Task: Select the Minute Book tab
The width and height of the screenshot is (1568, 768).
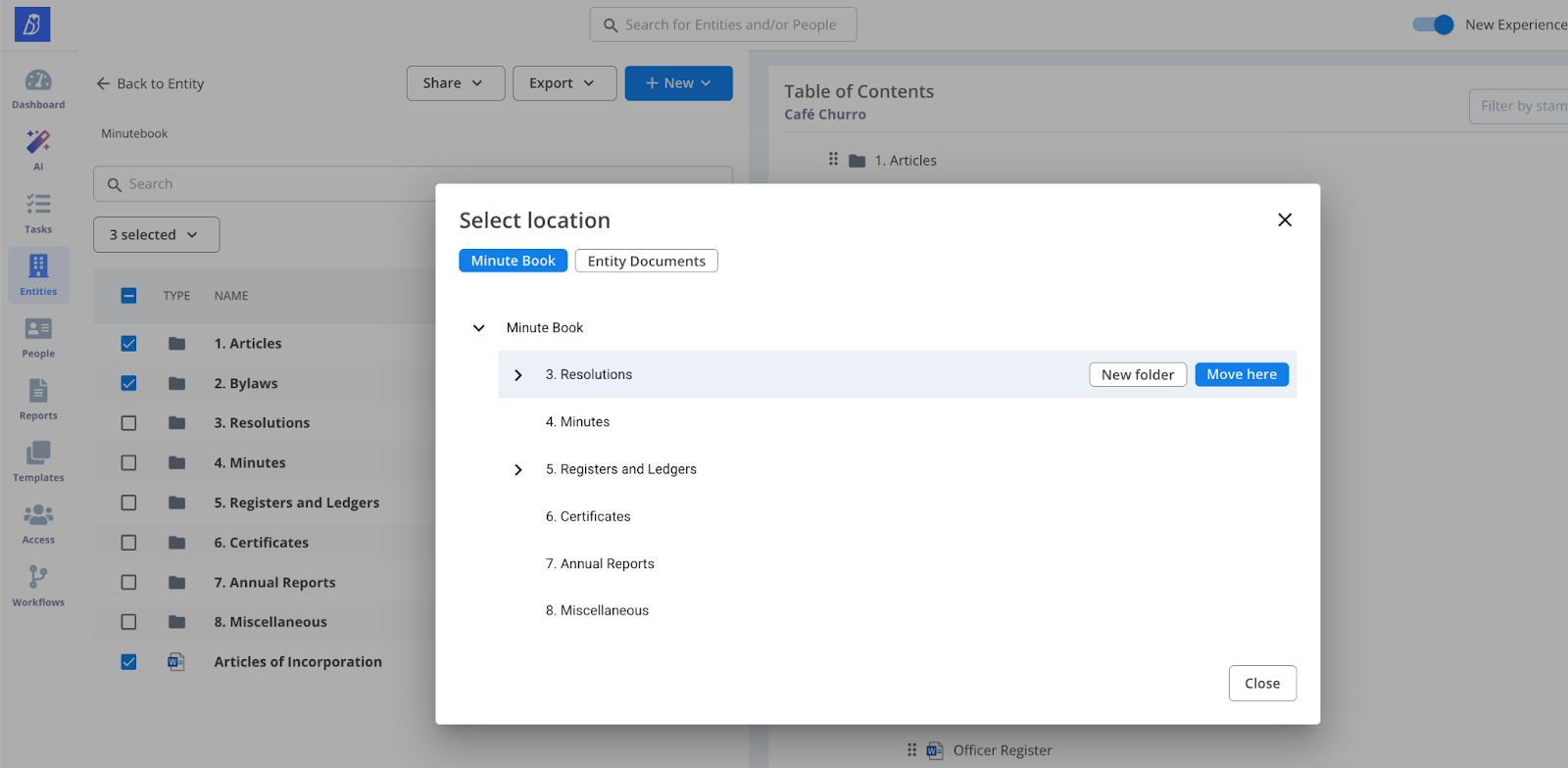Action: [513, 261]
